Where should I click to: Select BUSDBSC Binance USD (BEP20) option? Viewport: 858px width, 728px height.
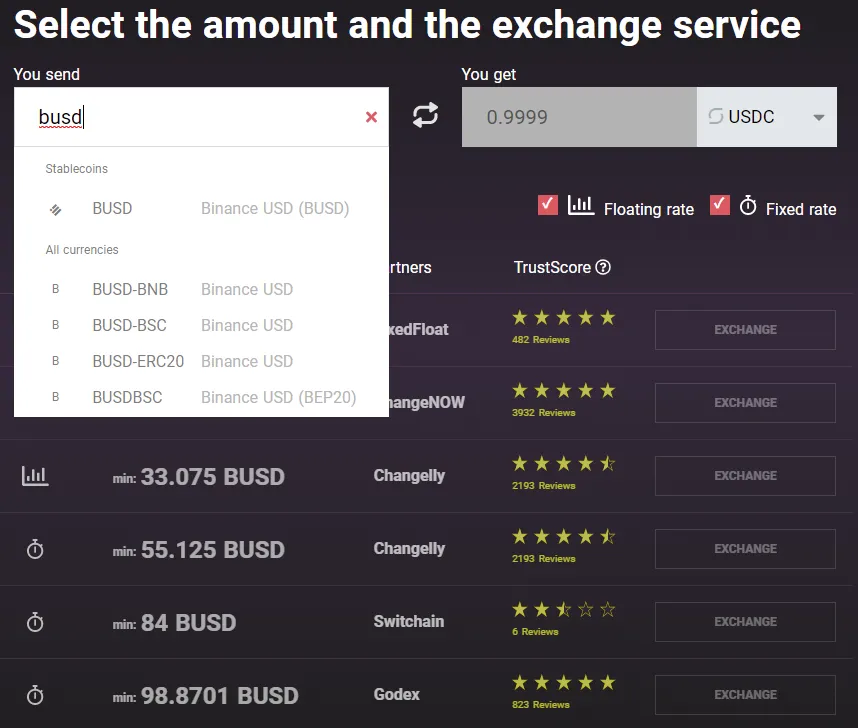click(201, 397)
